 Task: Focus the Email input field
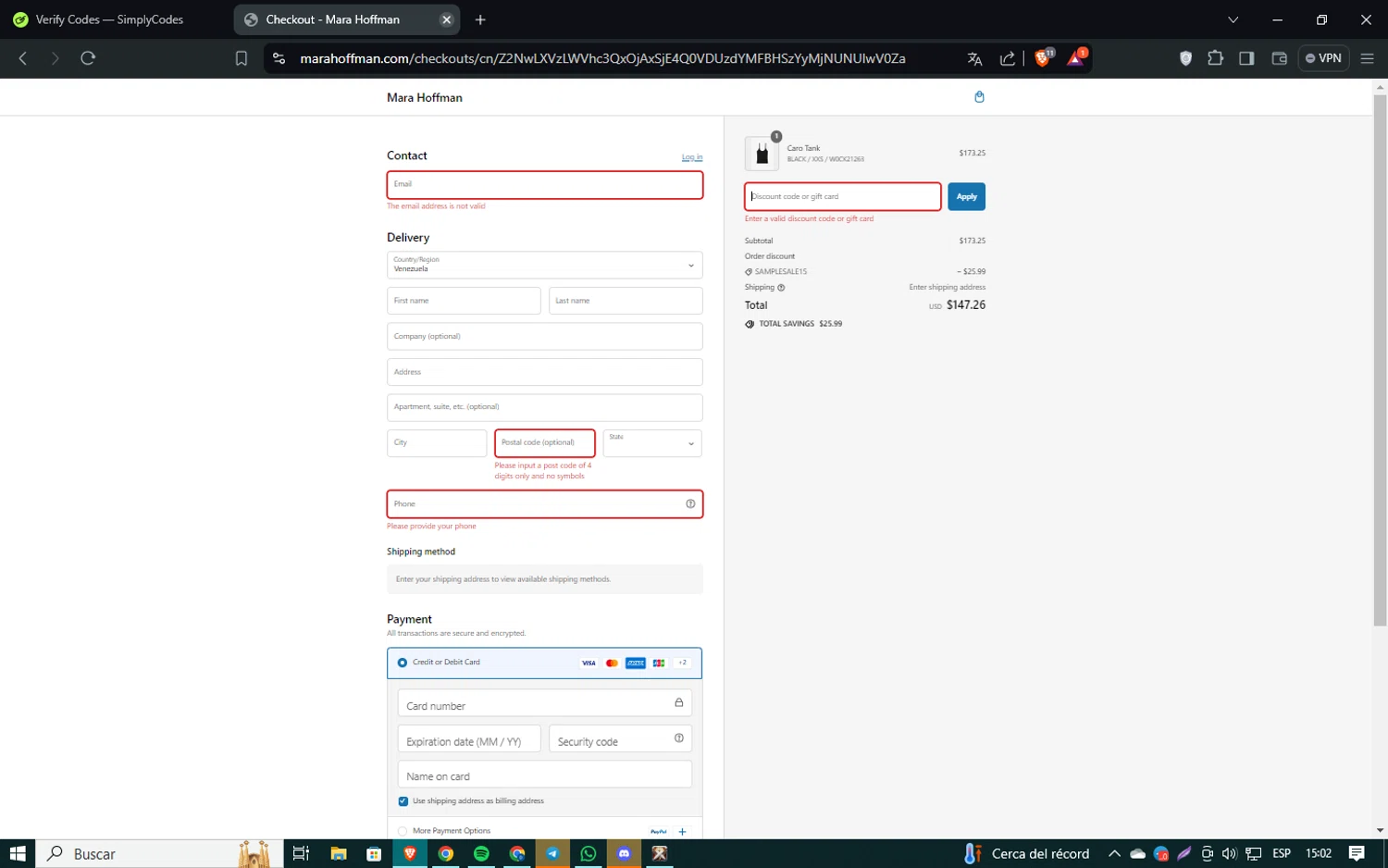(x=544, y=185)
